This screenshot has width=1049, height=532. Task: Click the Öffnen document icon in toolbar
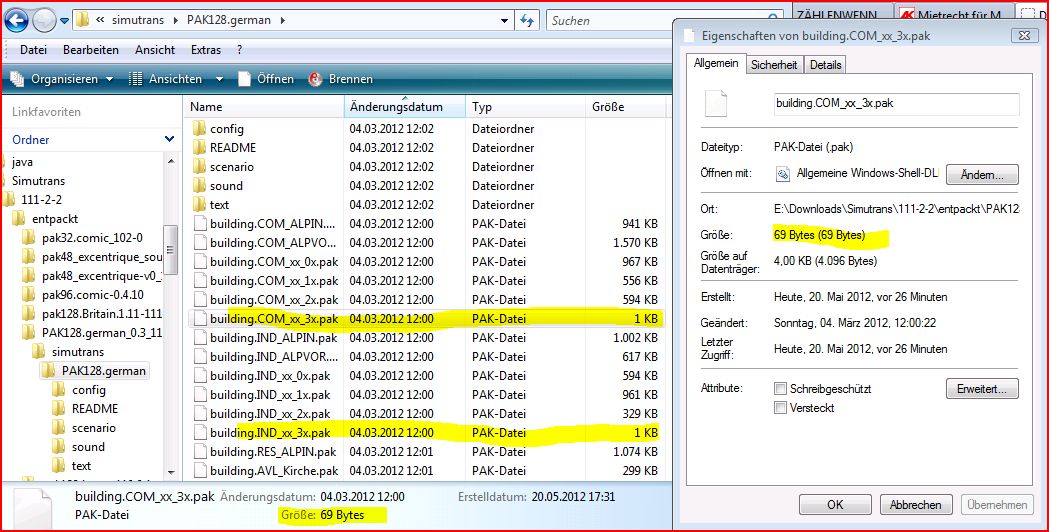244,79
